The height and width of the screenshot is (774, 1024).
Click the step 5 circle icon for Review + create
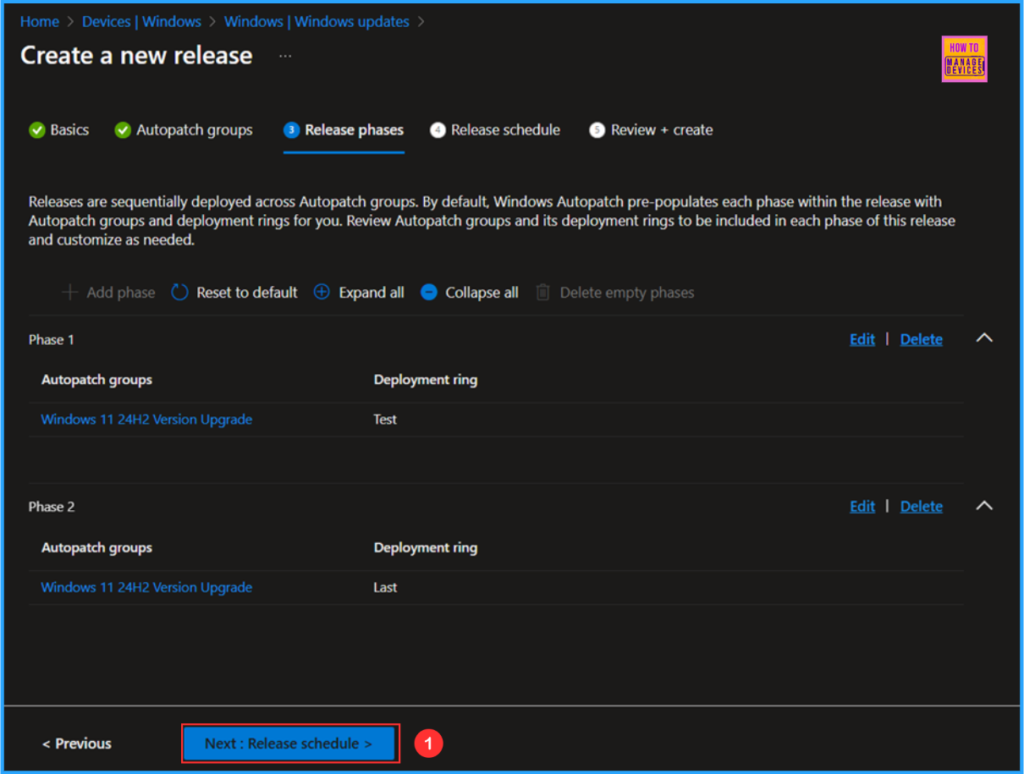[597, 130]
